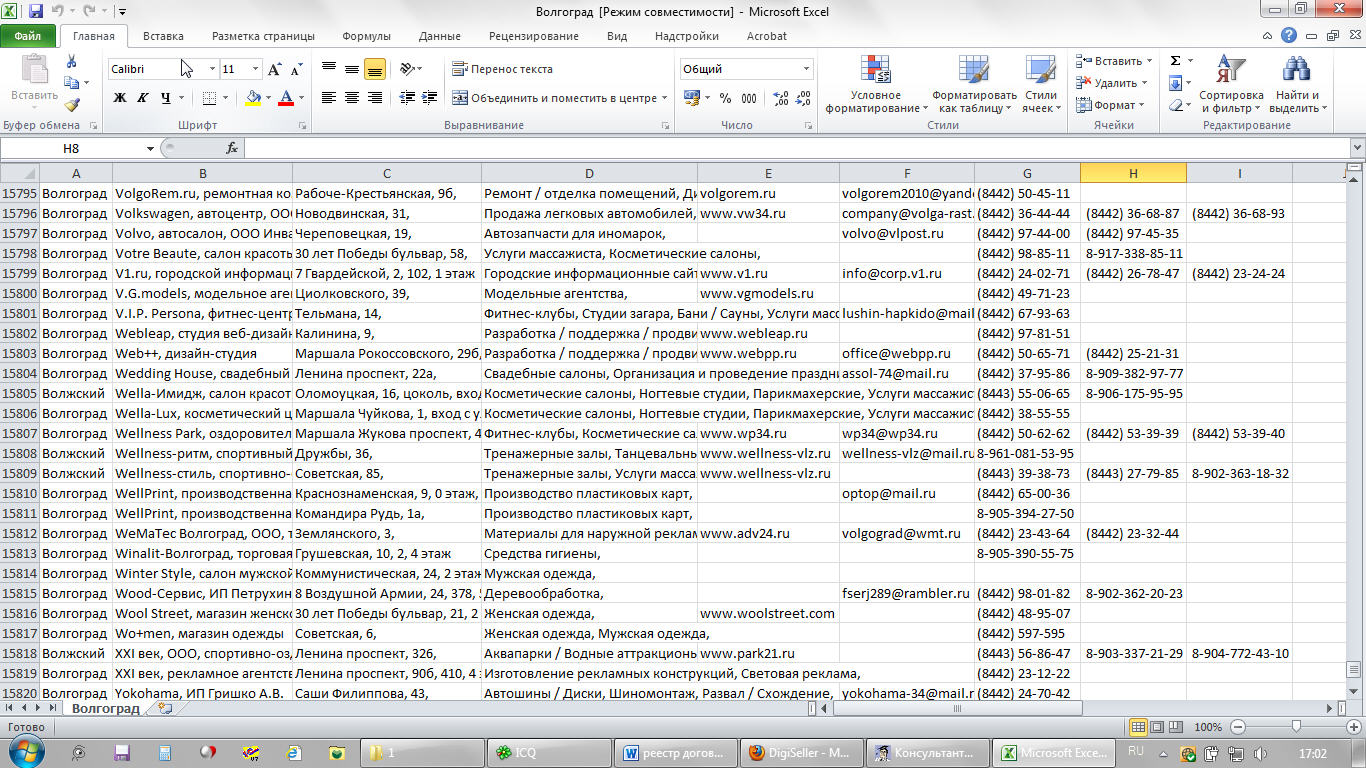This screenshot has width=1366, height=768.
Task: Open Условное форматирование dropdown
Action: point(876,85)
